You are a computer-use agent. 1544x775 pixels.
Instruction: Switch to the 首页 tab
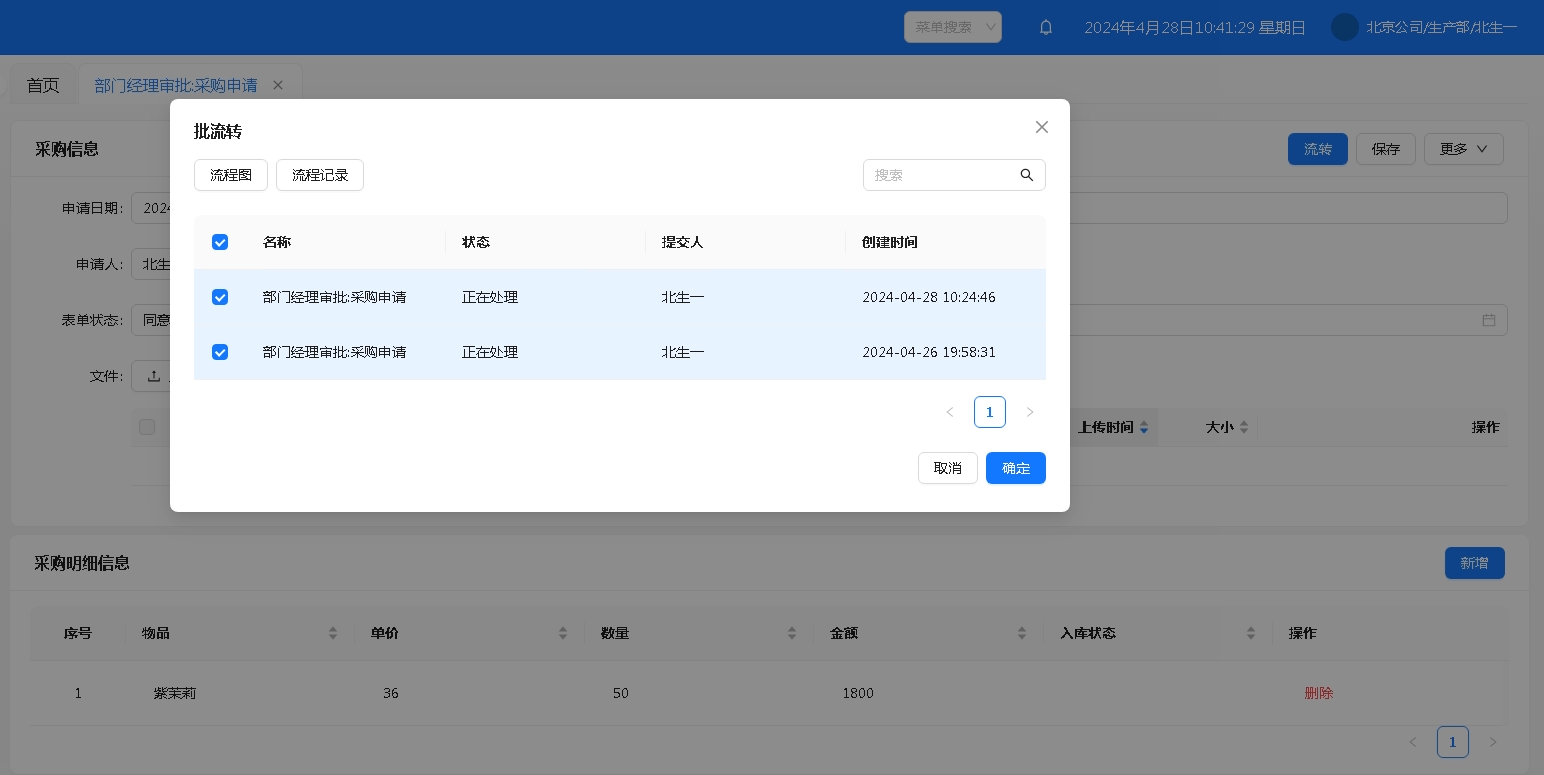pyautogui.click(x=43, y=85)
